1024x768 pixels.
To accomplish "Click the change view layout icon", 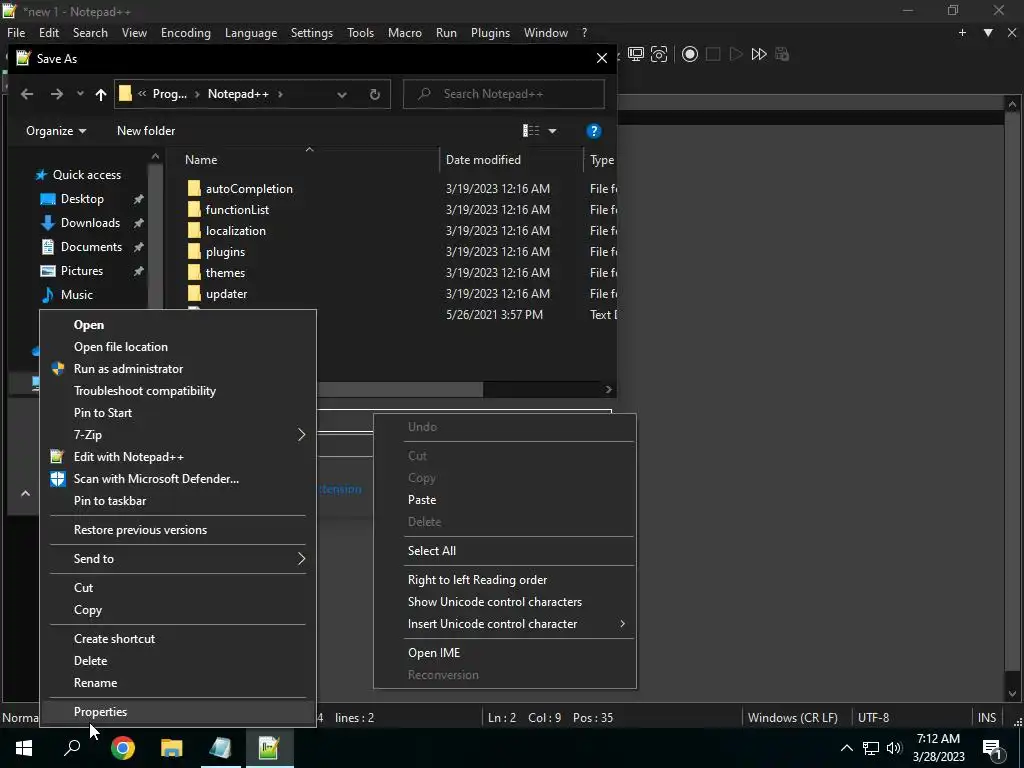I will point(531,131).
